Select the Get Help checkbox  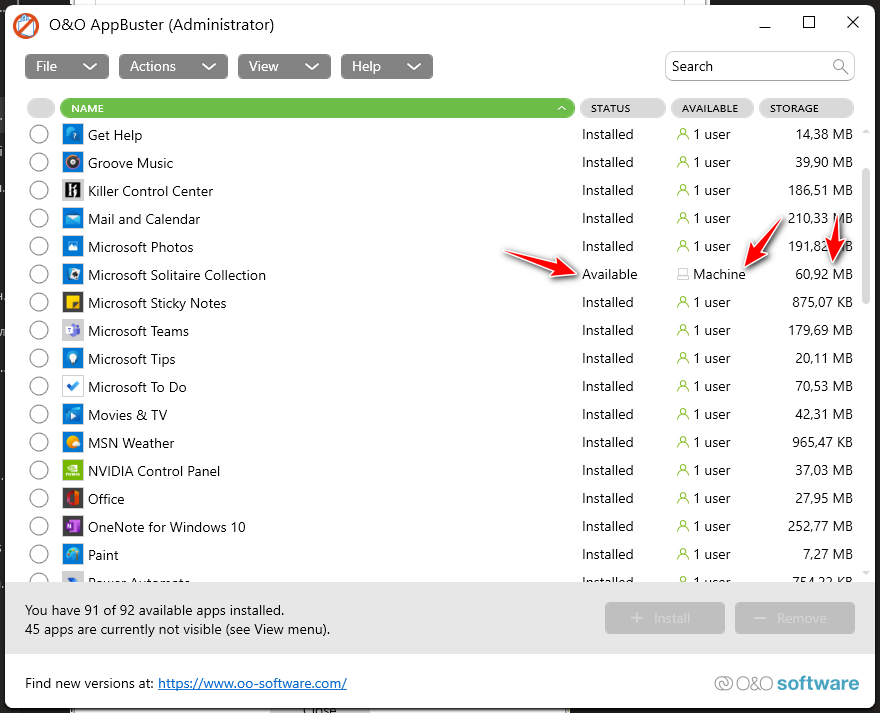[x=39, y=135]
